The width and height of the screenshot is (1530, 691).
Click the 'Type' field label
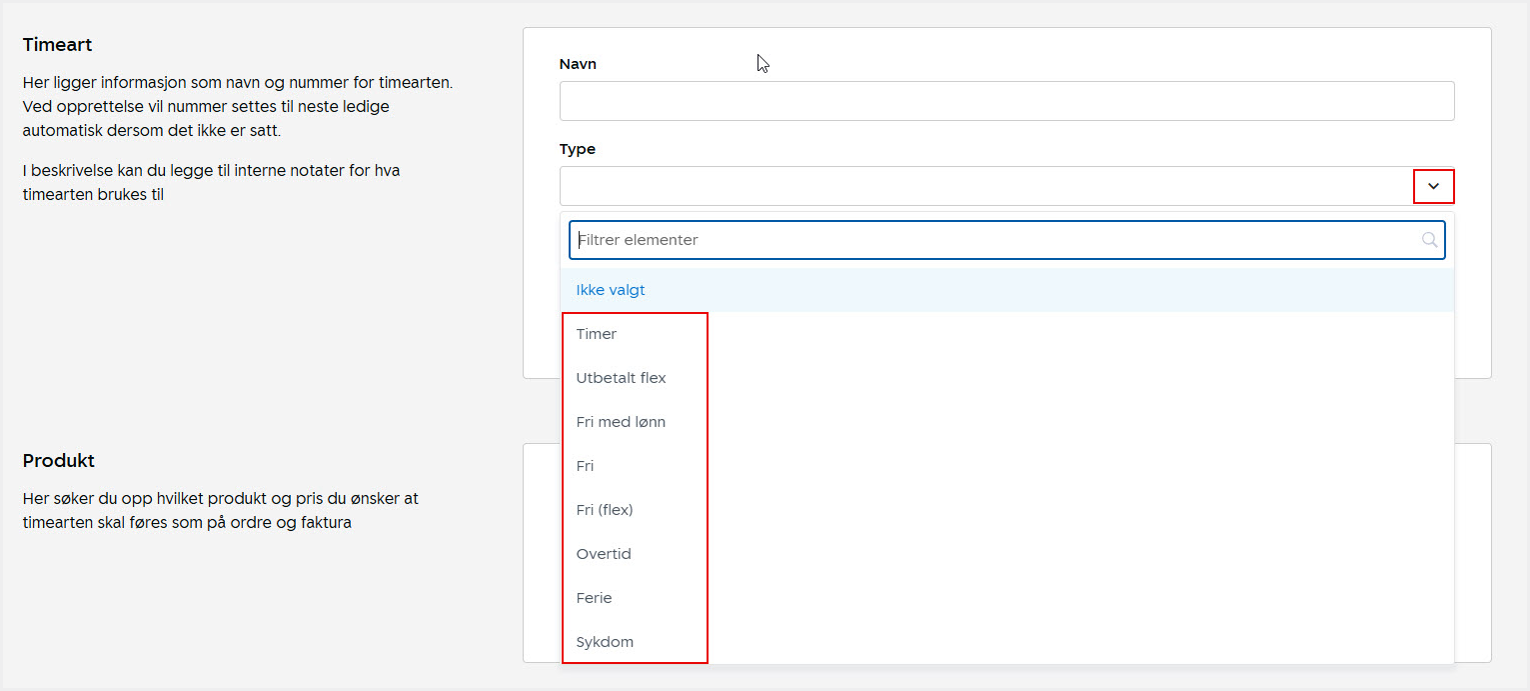[x=577, y=149]
